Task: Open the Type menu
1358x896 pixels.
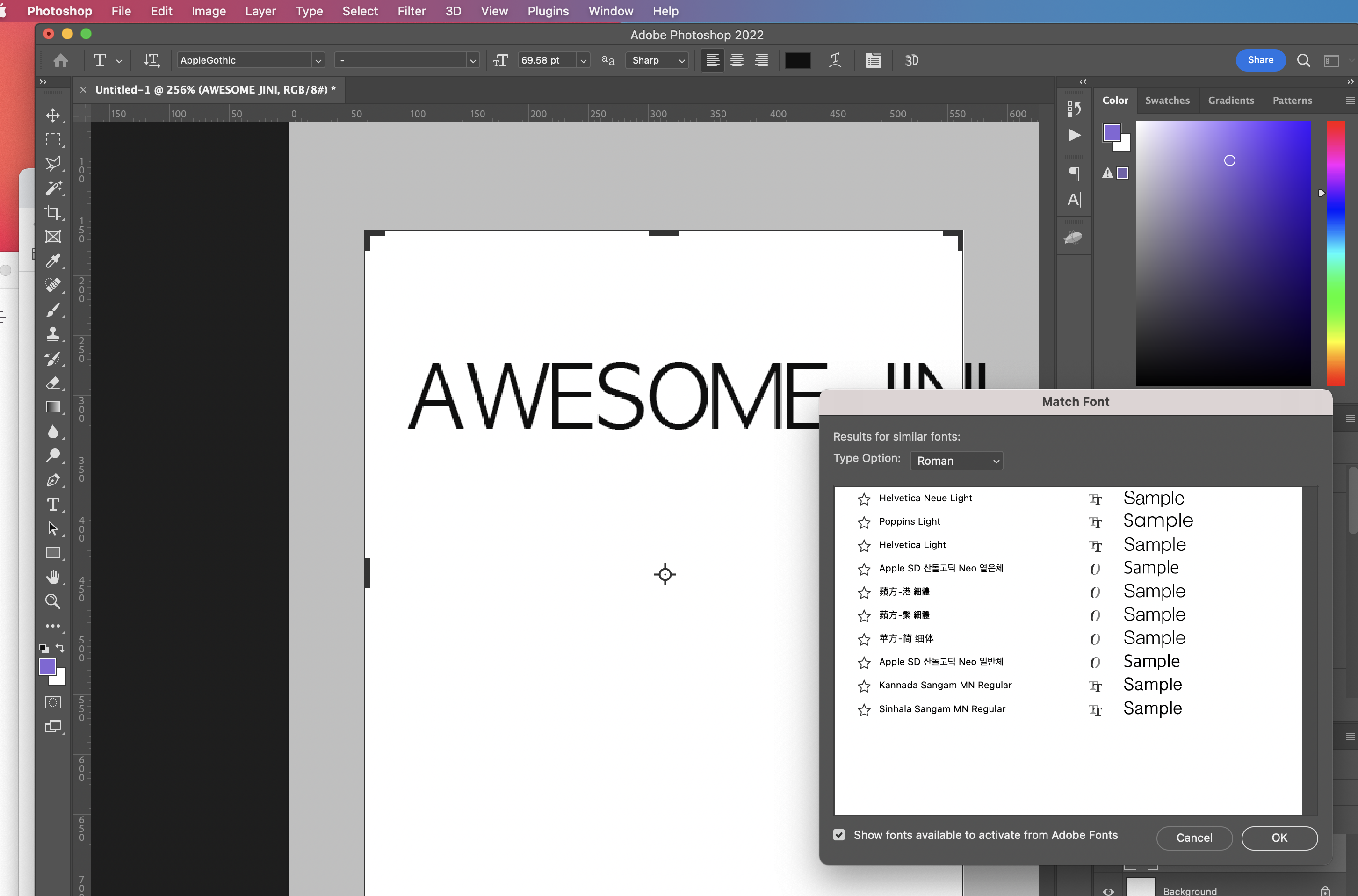Action: 309,11
